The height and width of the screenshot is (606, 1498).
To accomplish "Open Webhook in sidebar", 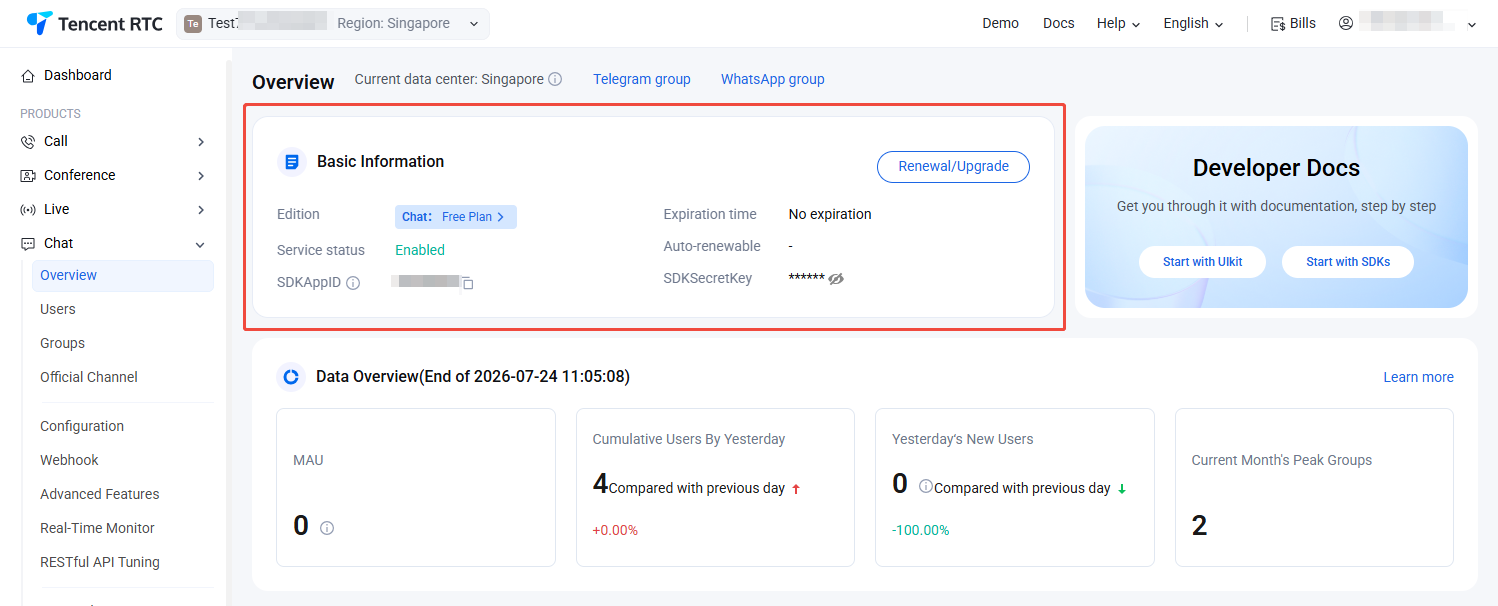I will (69, 461).
